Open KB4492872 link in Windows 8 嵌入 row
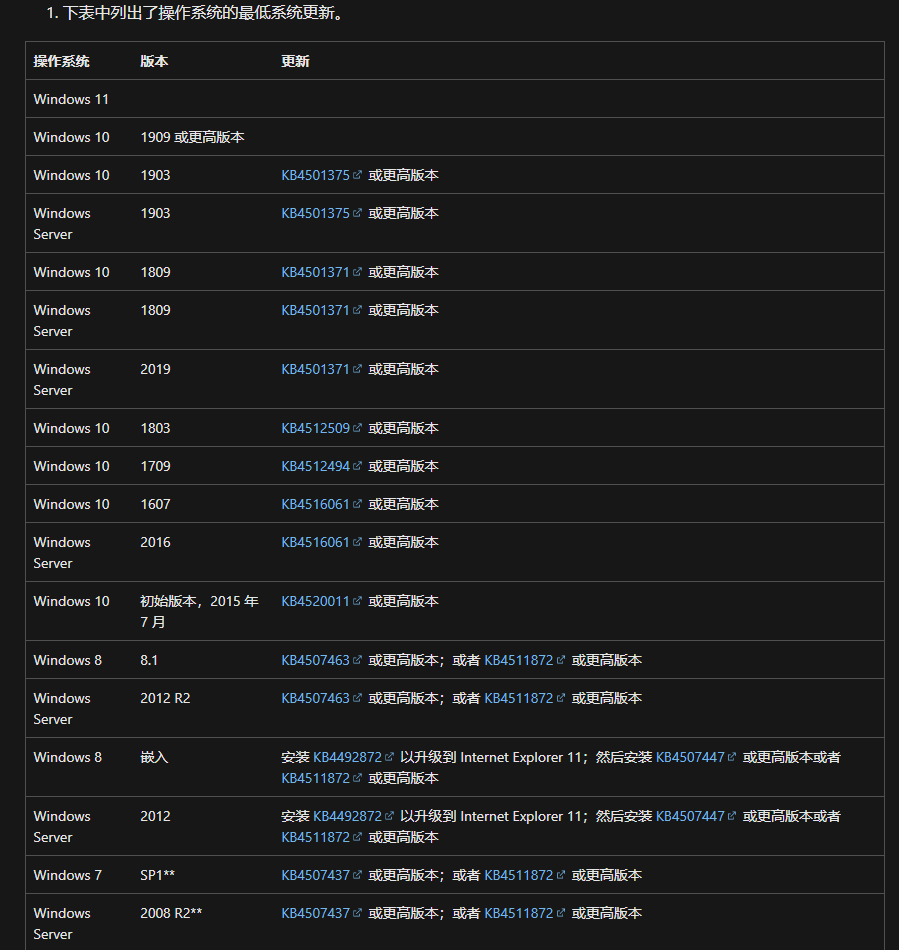Viewport: 899px width, 950px height. coord(348,757)
